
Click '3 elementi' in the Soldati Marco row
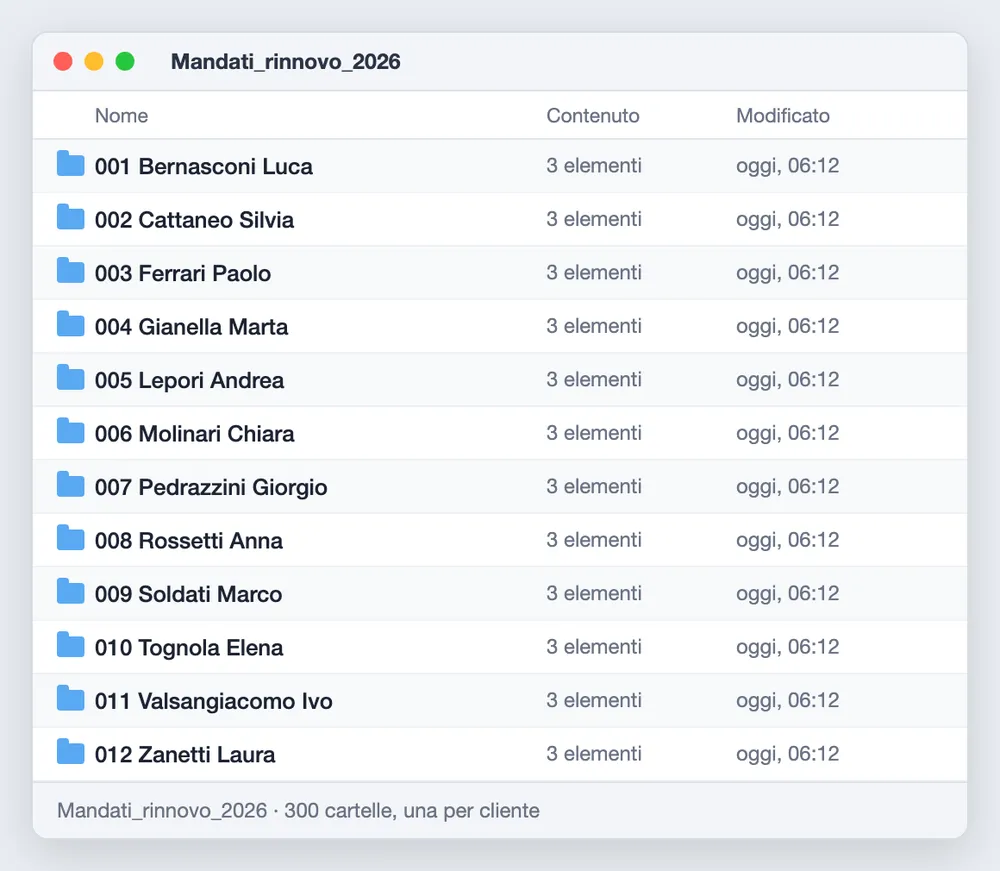pos(594,594)
